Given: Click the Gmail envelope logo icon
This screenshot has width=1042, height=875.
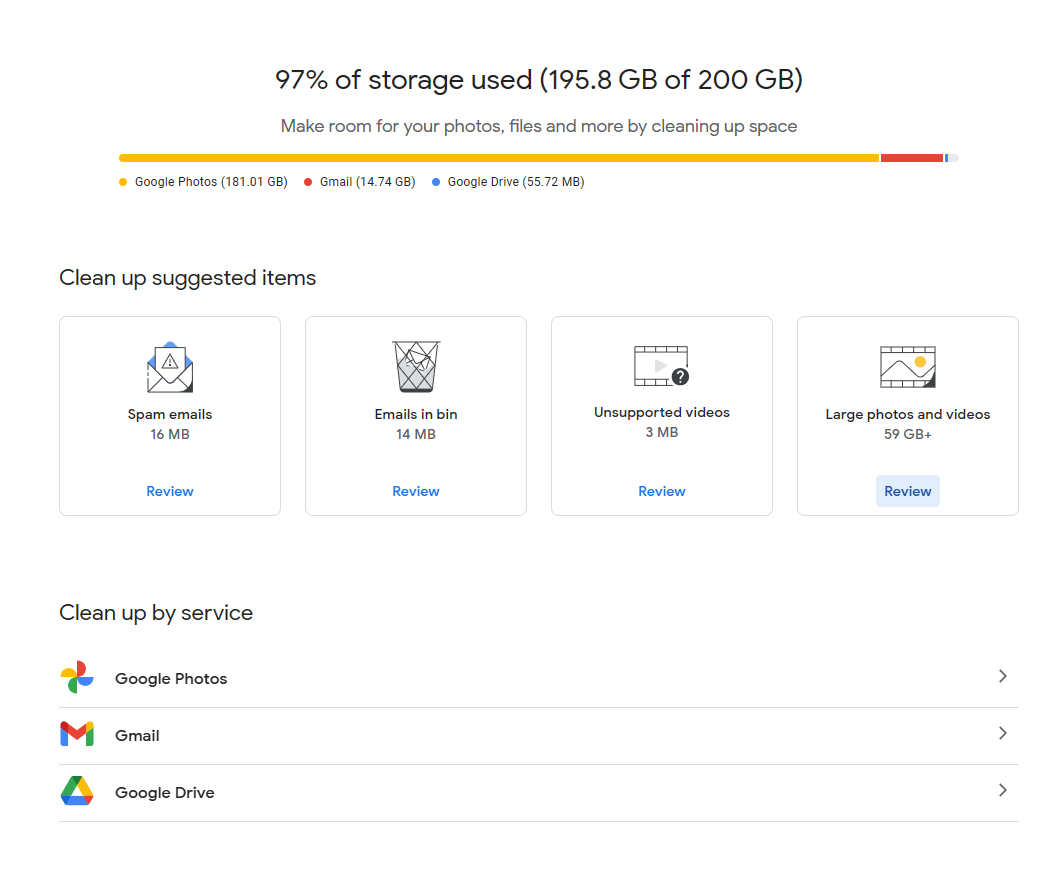Looking at the screenshot, I should tap(77, 735).
